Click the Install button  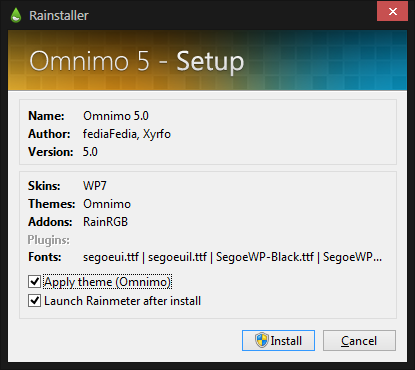click(x=278, y=340)
